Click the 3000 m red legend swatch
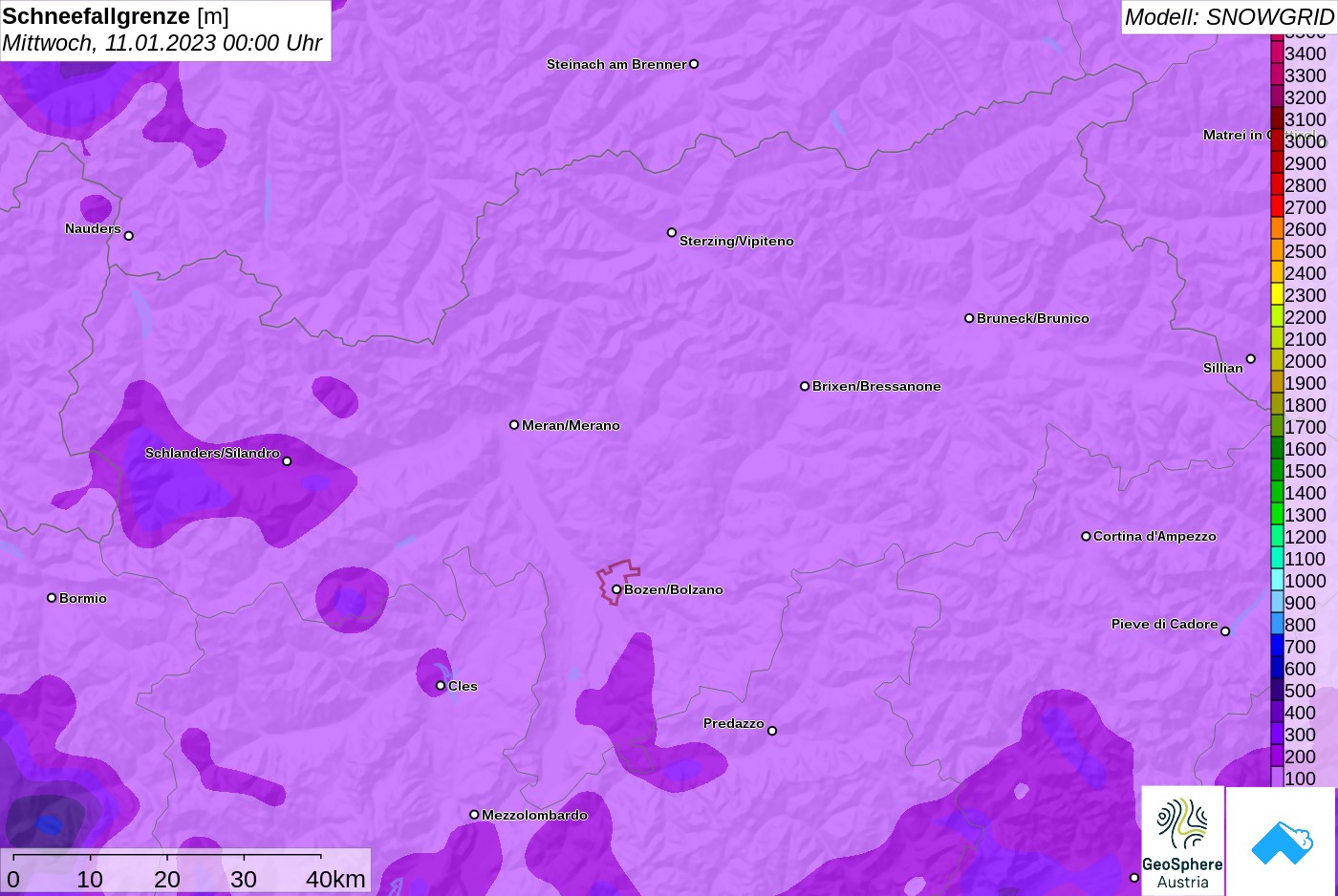Screen dimensions: 1338x896 (x=1277, y=140)
